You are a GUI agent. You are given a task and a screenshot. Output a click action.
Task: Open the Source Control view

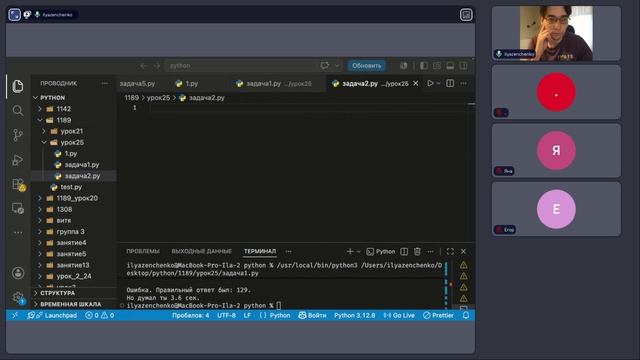[18, 135]
